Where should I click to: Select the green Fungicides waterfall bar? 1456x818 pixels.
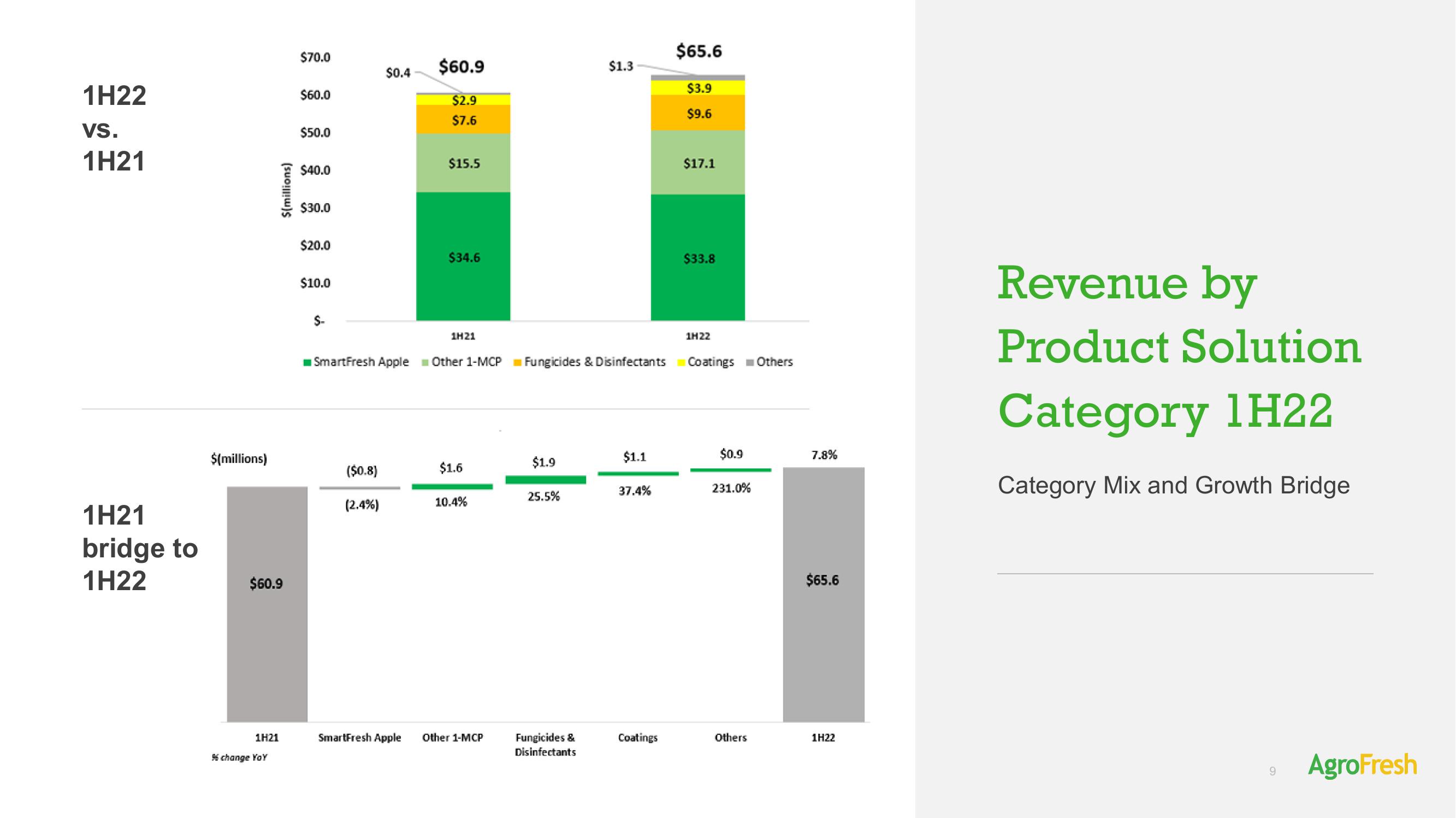tap(546, 480)
